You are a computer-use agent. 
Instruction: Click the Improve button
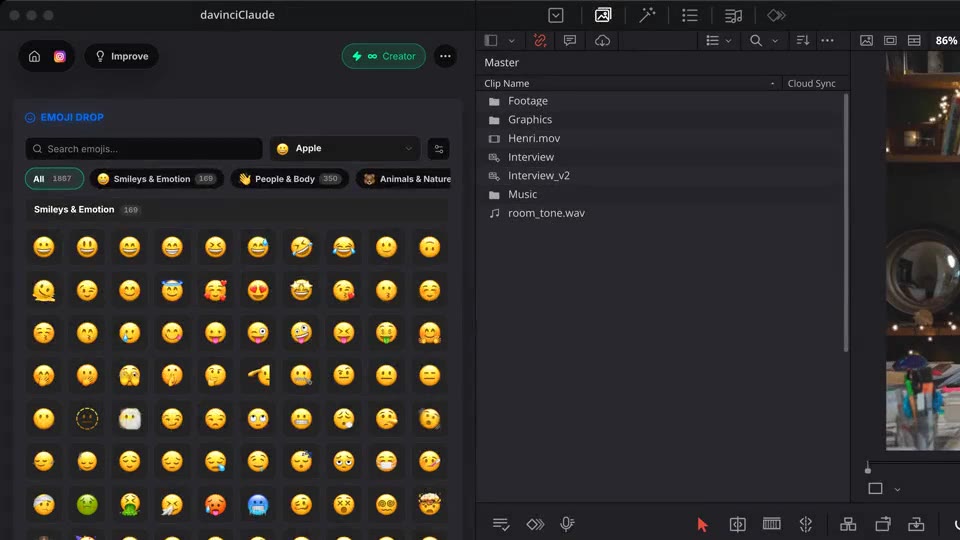[121, 56]
